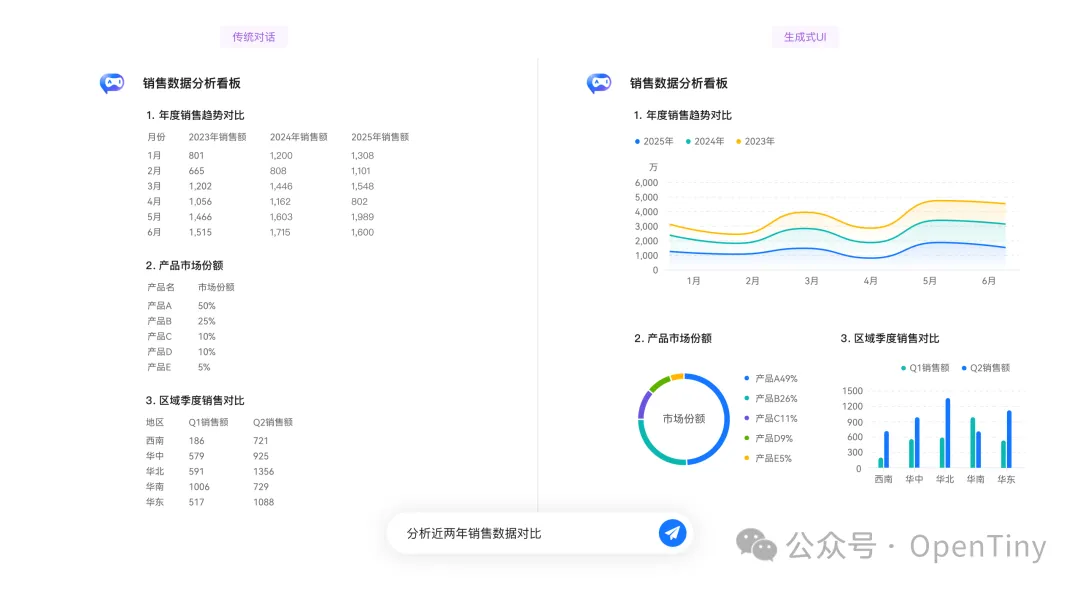Click the message input field reading 分析近两年销售数据对比
Viewport: 1080px width, 589px height.
pyautogui.click(x=470, y=533)
